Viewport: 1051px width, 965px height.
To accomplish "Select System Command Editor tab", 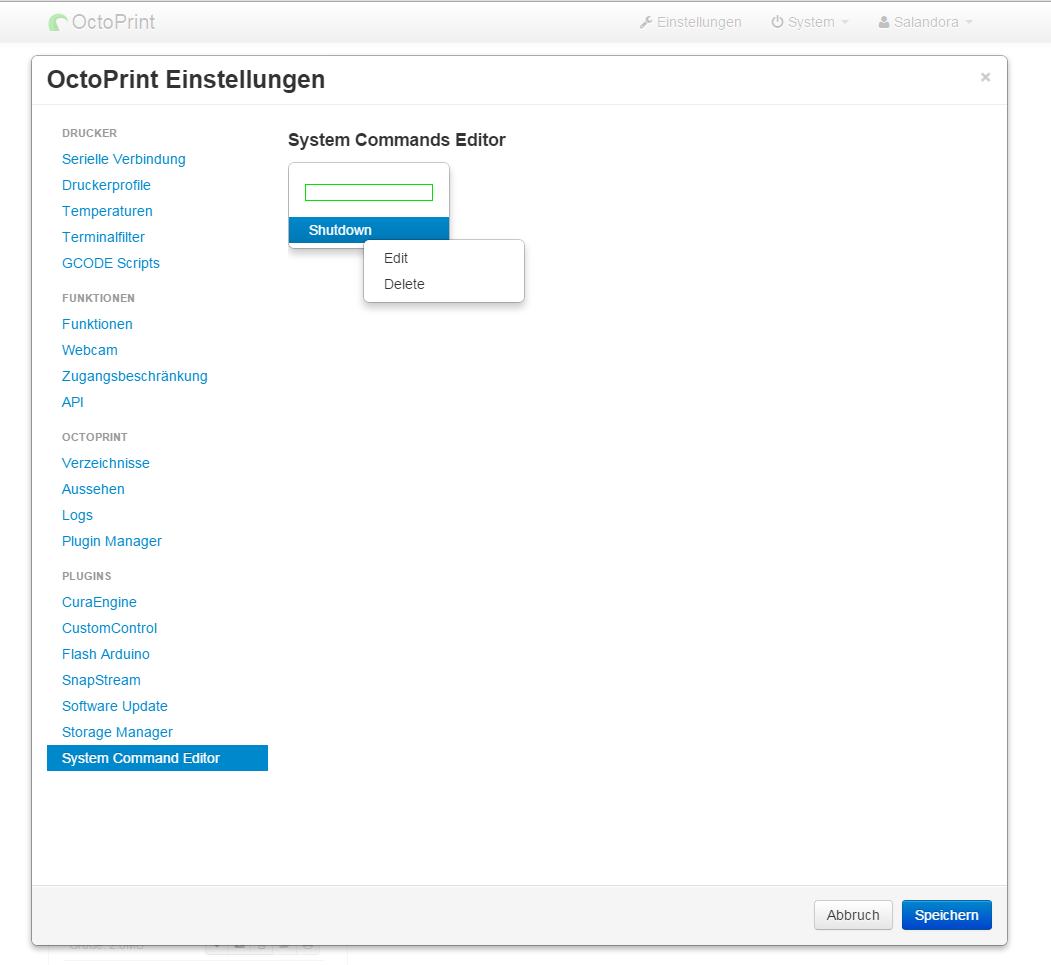I will (x=158, y=758).
